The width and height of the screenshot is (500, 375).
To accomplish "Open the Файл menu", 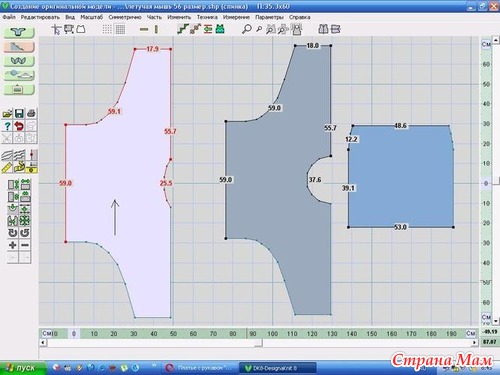I will (9, 17).
